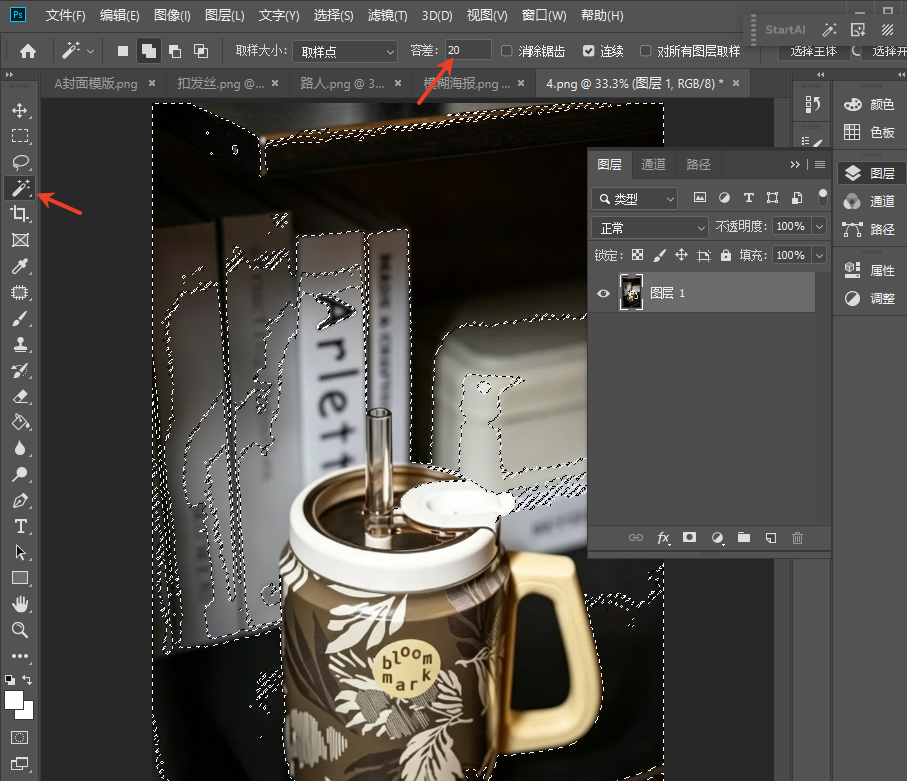907x781 pixels.
Task: Select the Lasso tool
Action: [21, 162]
